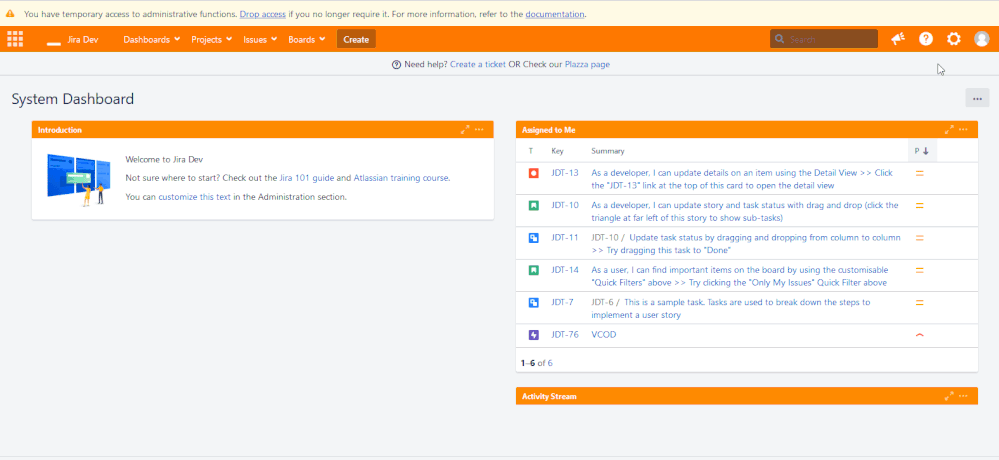Focus the Search input field
The height and width of the screenshot is (460, 999).
(x=824, y=39)
